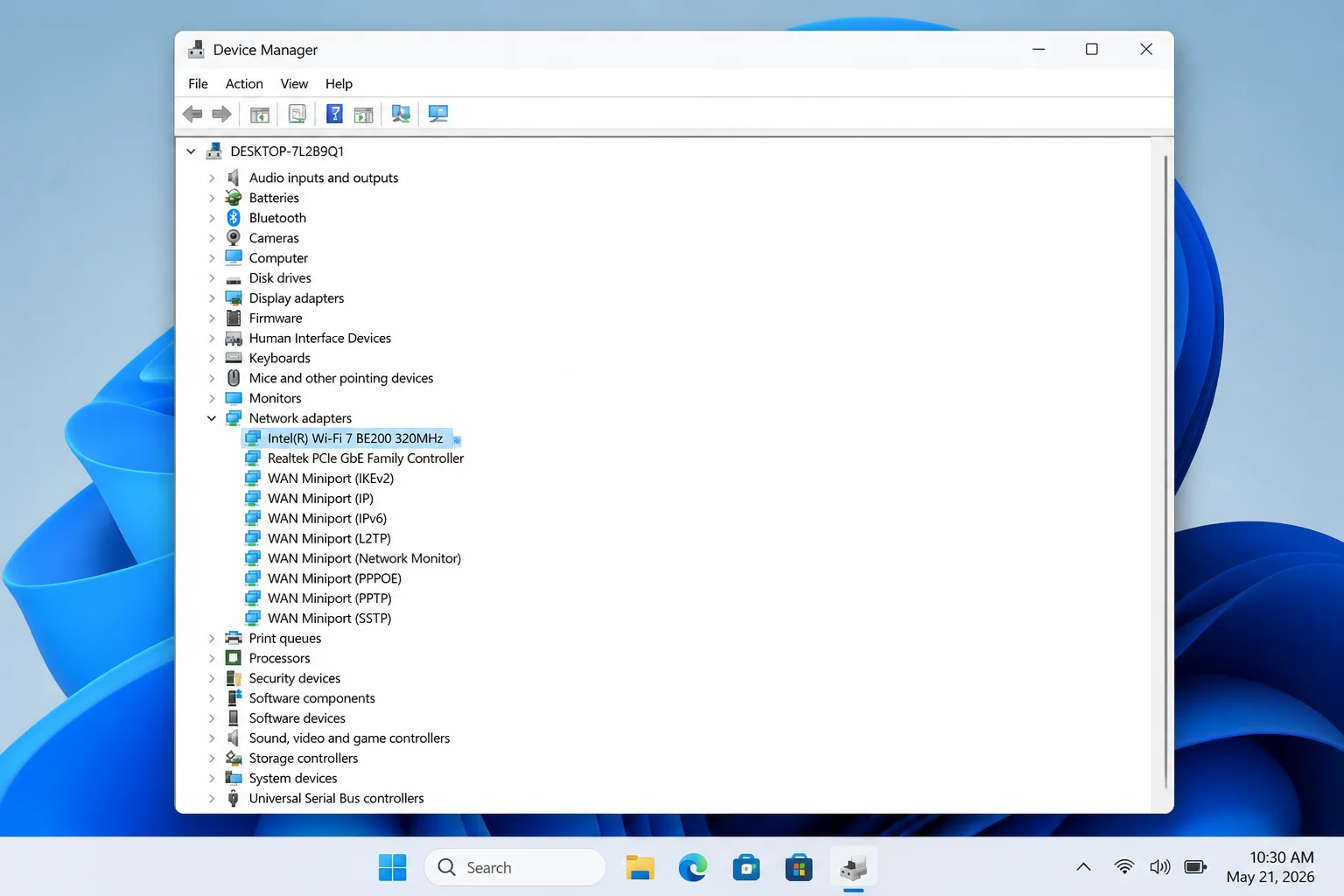
Task: Click the Keyboards category icon
Action: click(234, 358)
